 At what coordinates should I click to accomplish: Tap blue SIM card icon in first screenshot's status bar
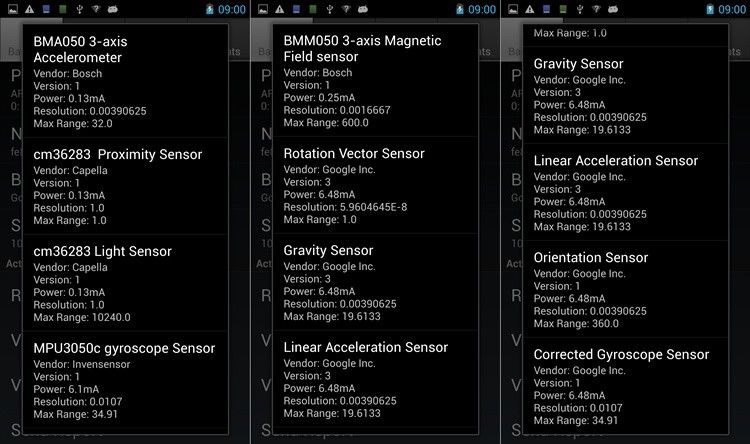coord(46,9)
